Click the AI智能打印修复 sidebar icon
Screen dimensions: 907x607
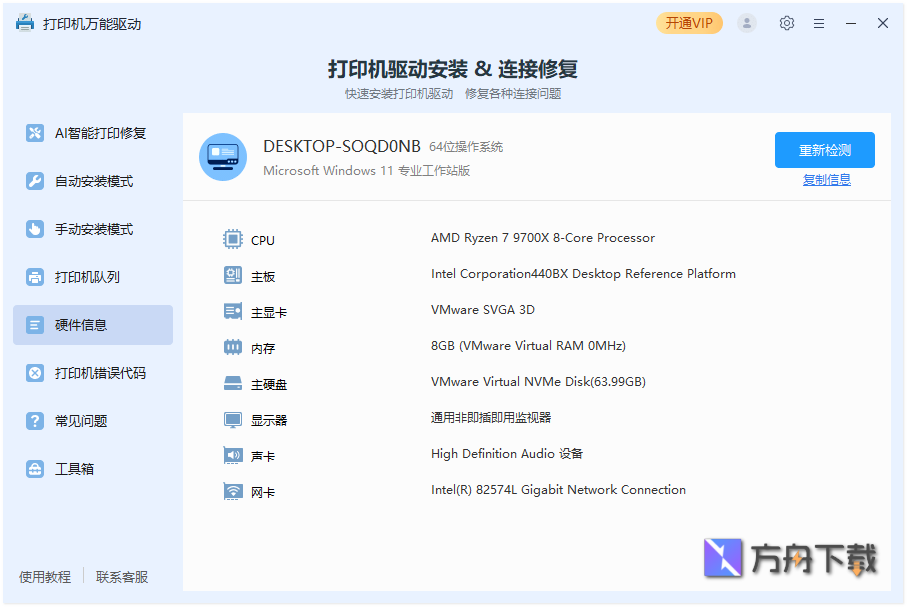point(35,133)
